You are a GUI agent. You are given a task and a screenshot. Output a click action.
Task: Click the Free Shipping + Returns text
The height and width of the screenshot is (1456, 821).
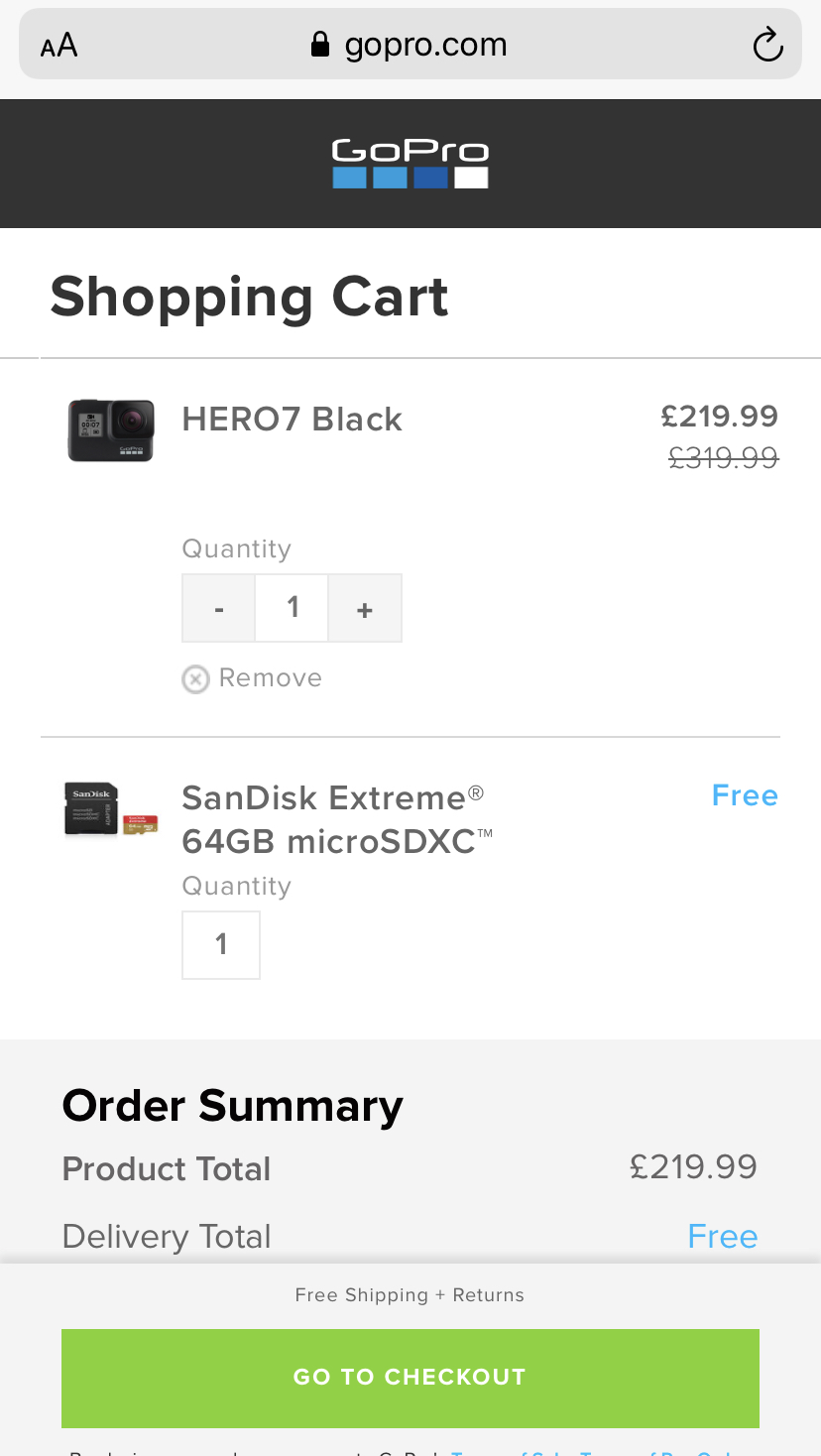(410, 1295)
